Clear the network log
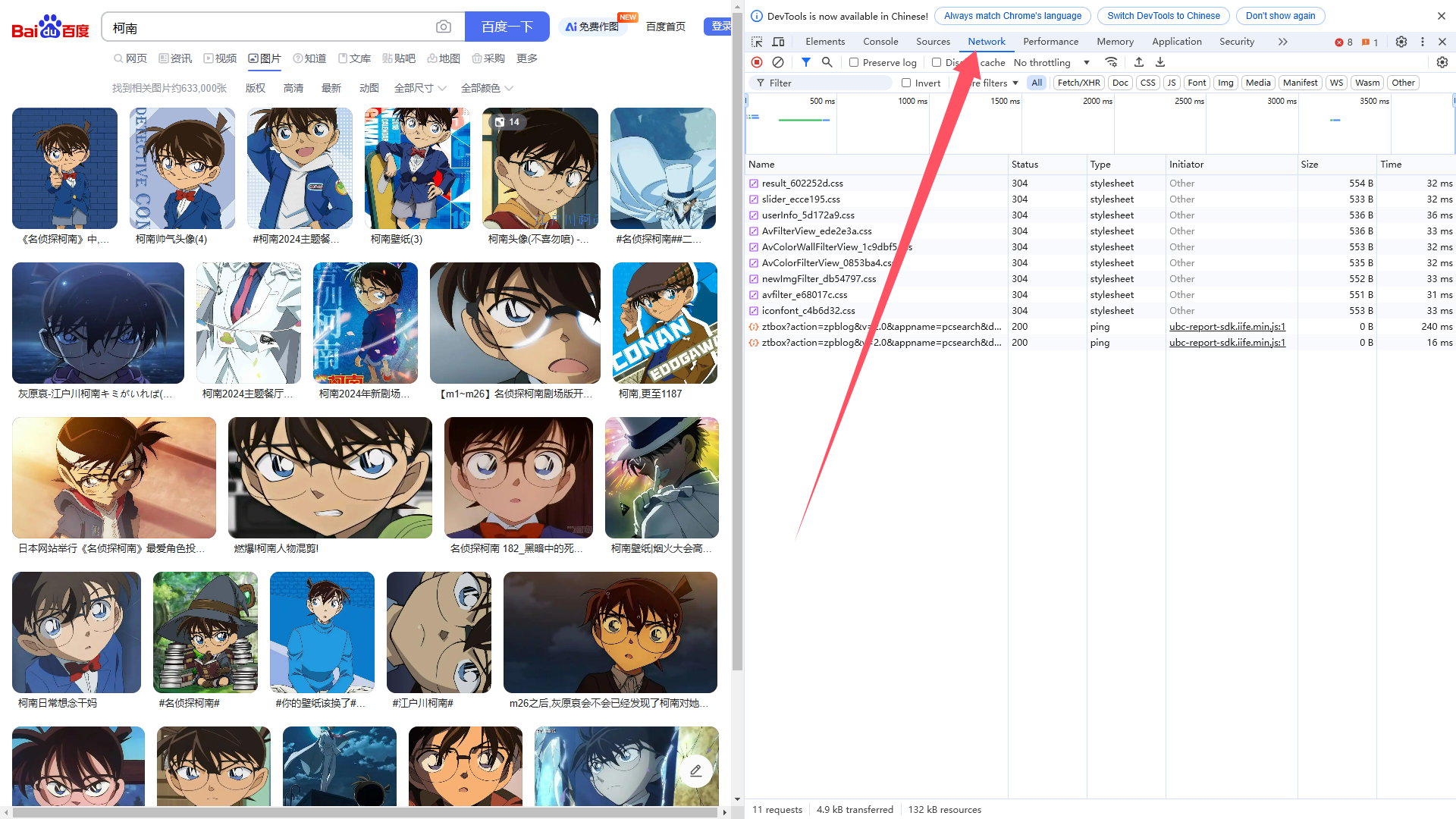Screen dimensions: 1456x819 coord(778,62)
